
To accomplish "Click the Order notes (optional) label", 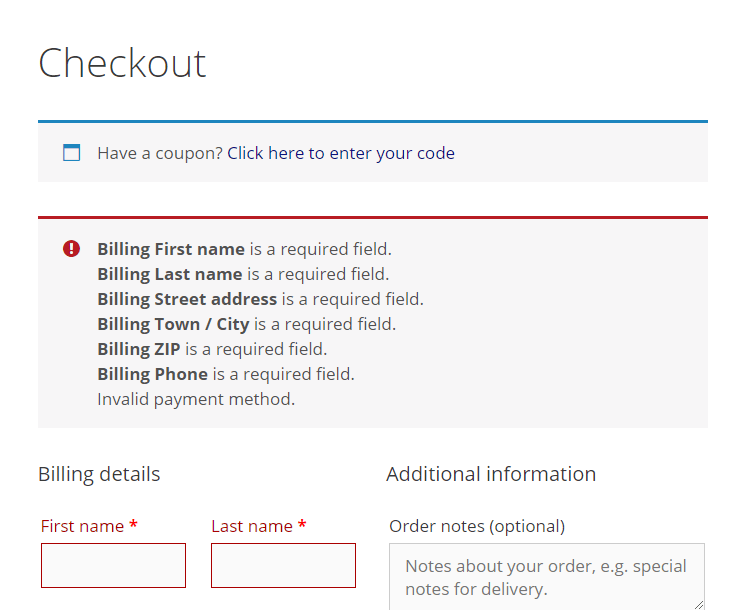I will (x=477, y=526).
